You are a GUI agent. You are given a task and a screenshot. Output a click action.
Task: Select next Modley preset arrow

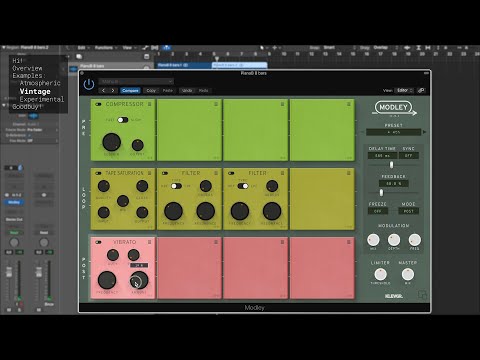424,132
